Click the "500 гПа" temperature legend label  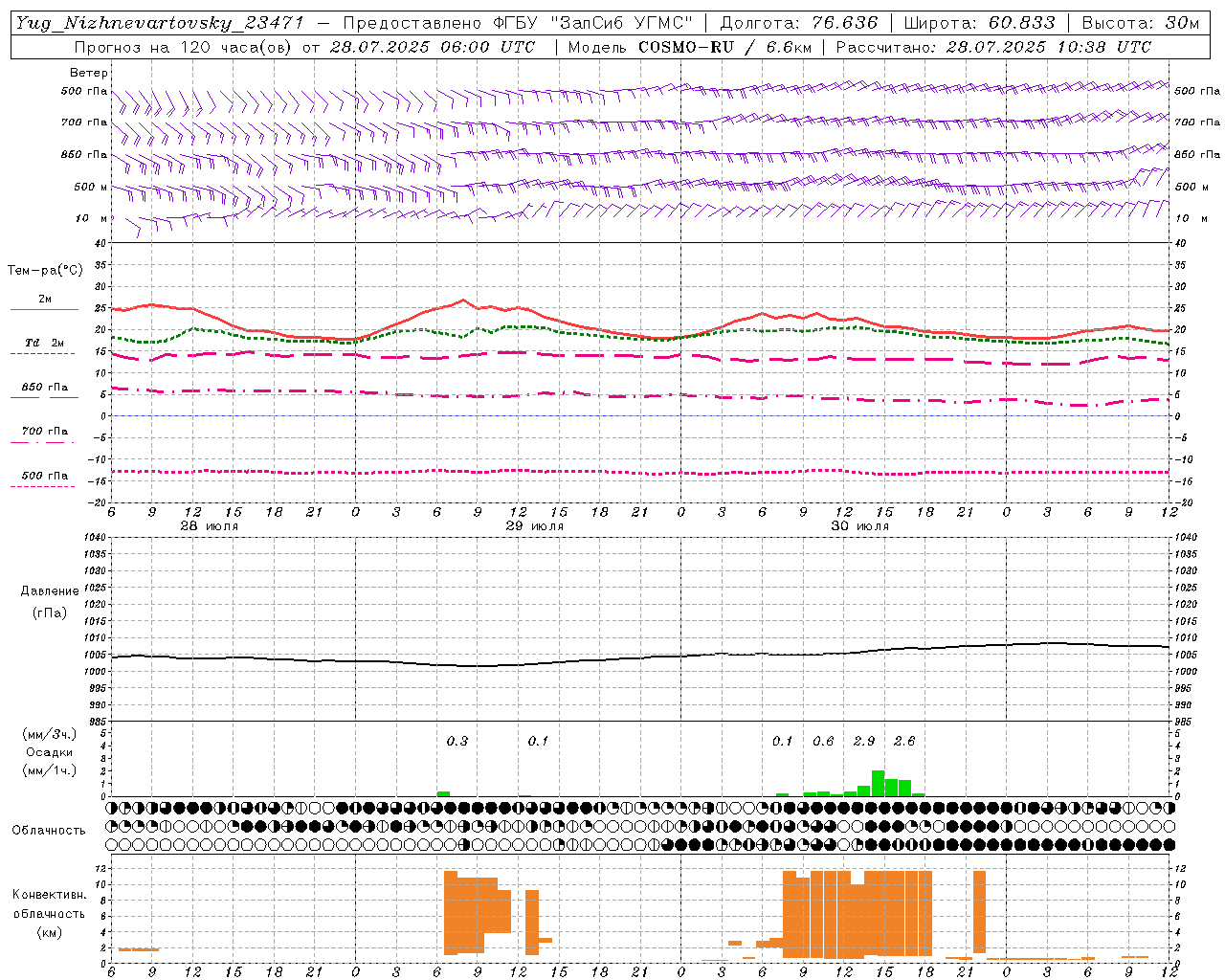click(44, 476)
